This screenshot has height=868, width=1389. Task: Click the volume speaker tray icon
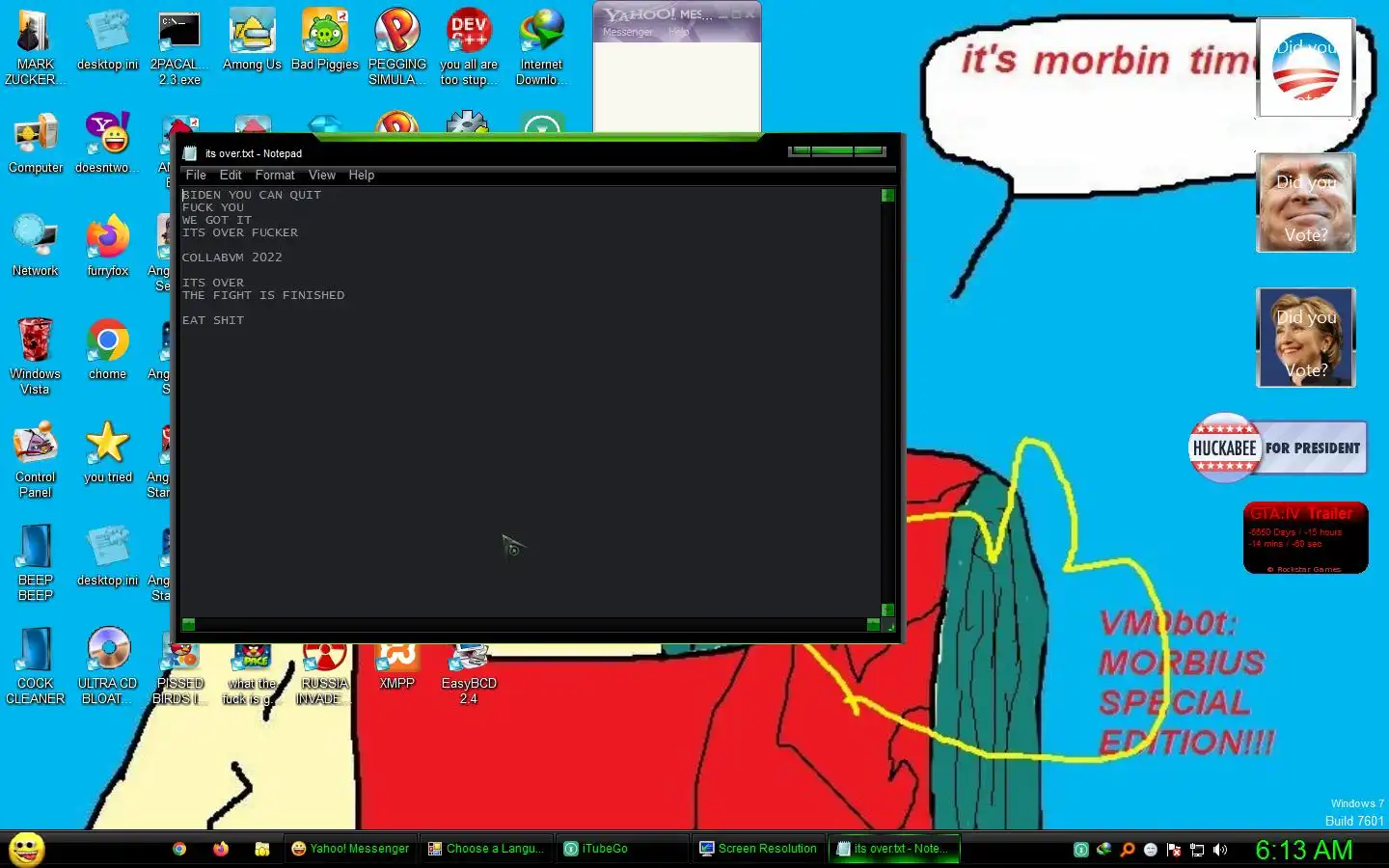coord(1220,850)
